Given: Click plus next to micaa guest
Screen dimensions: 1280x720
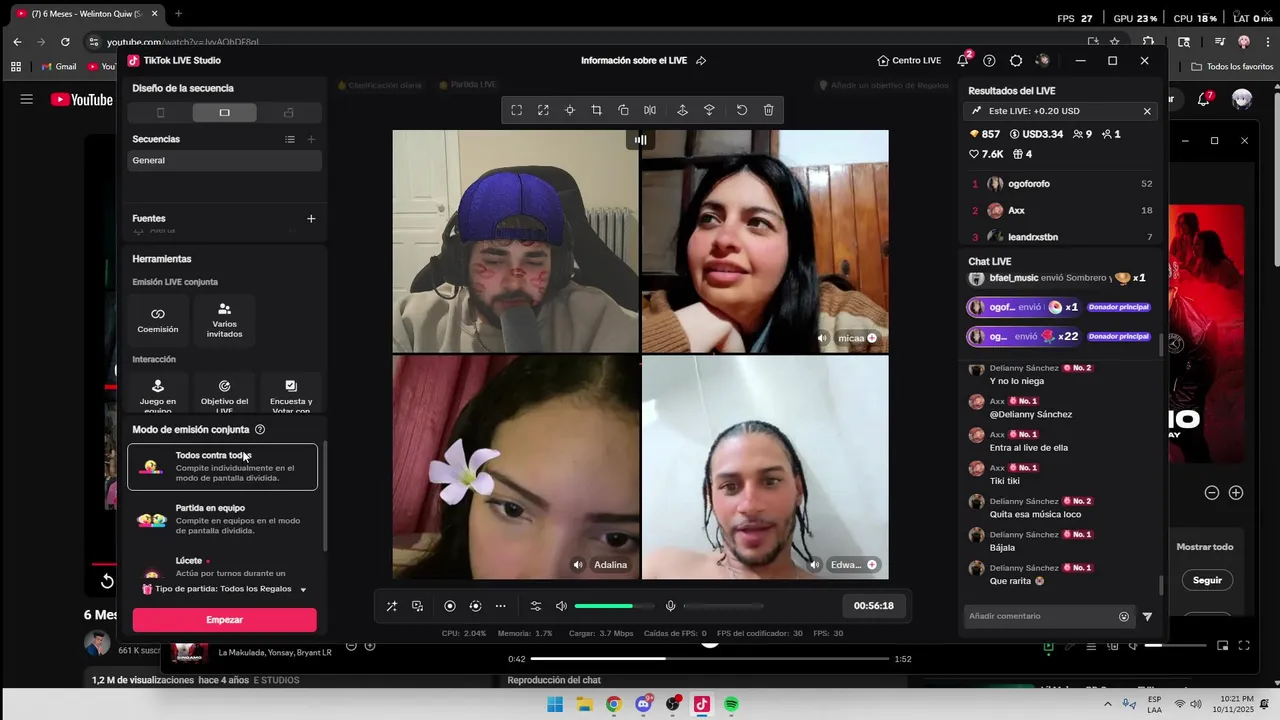Looking at the screenshot, I should pos(872,338).
